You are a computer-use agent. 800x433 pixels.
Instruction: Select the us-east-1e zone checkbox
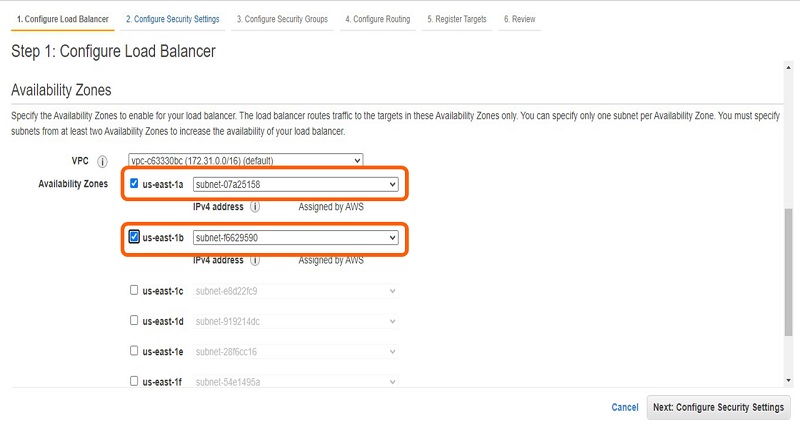point(135,351)
